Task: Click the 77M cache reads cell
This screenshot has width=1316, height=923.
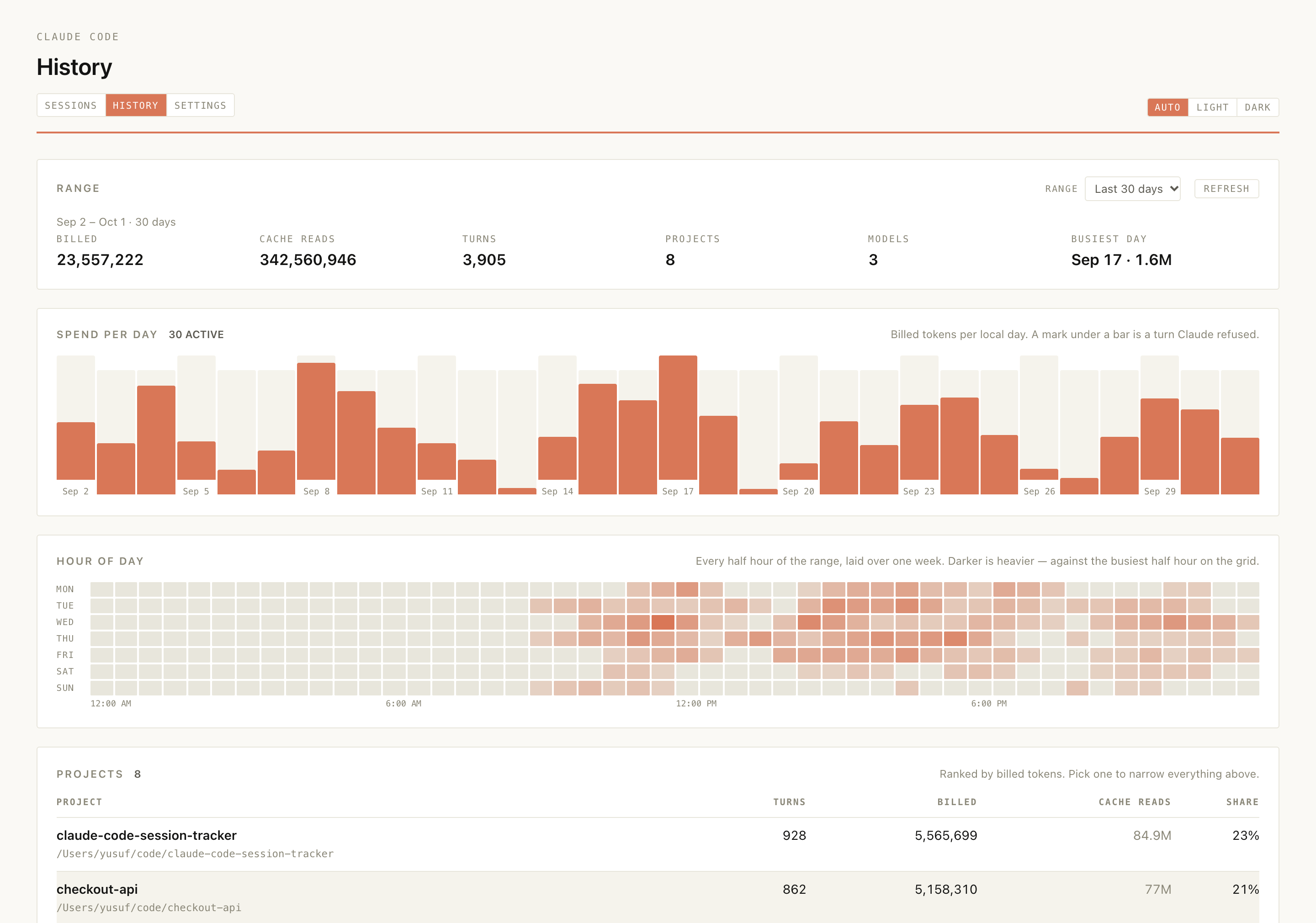Action: [x=1158, y=889]
